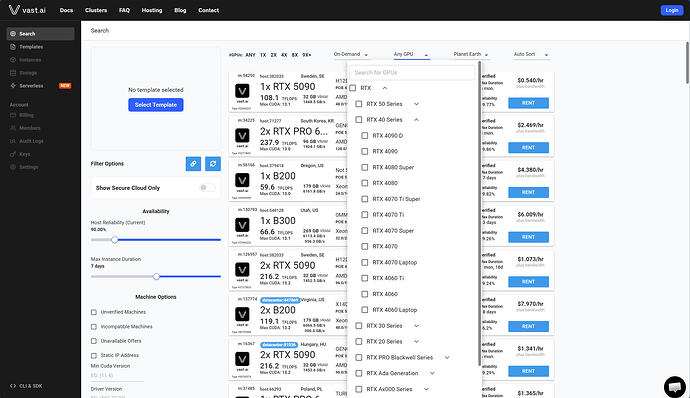Viewport: 690px width, 398px height.
Task: Enable the Unverified Machines checkbox
Action: 94,312
